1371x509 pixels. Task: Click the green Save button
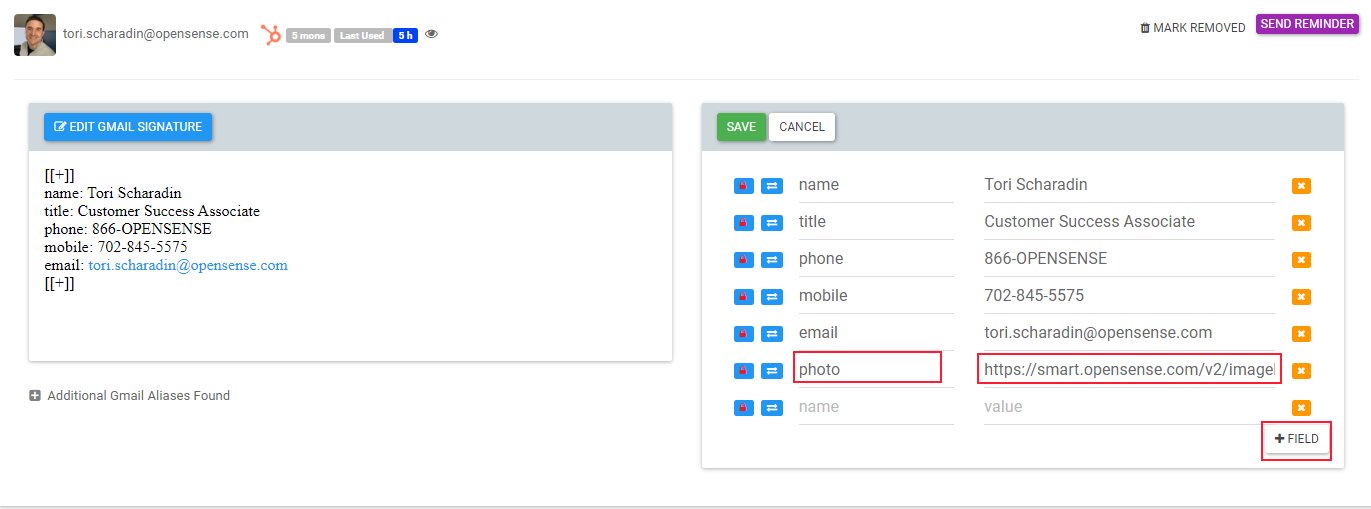click(x=741, y=127)
